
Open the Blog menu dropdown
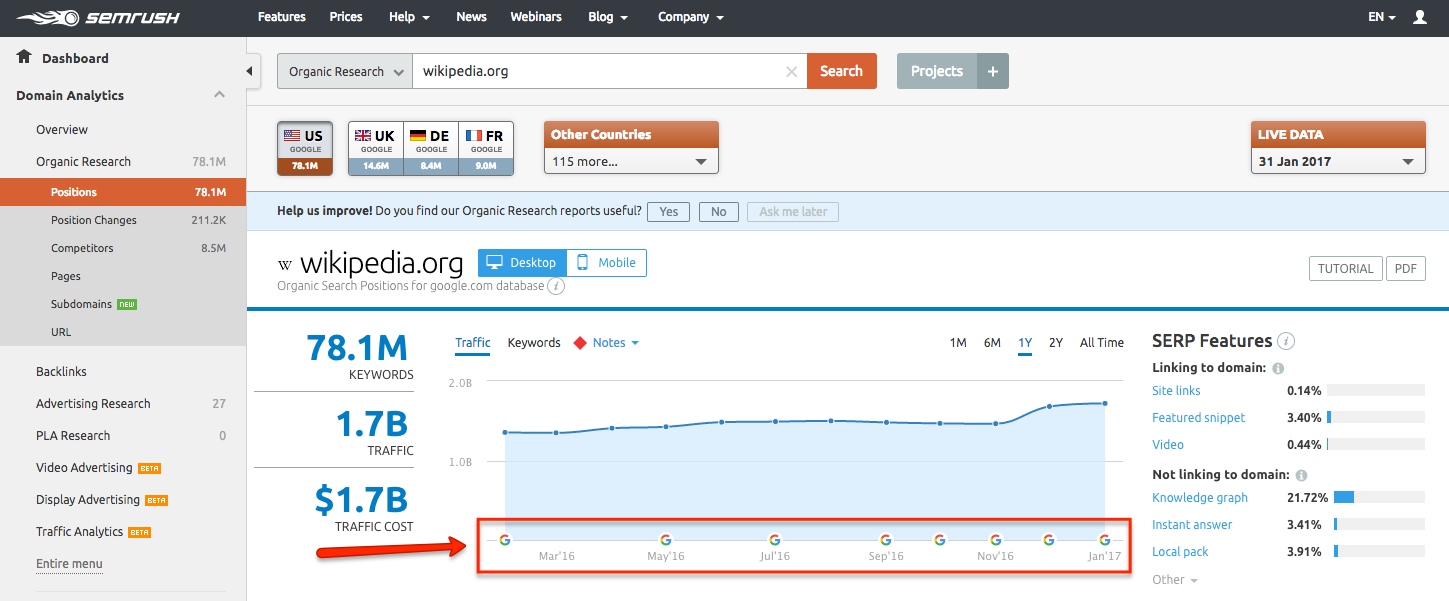tap(608, 17)
